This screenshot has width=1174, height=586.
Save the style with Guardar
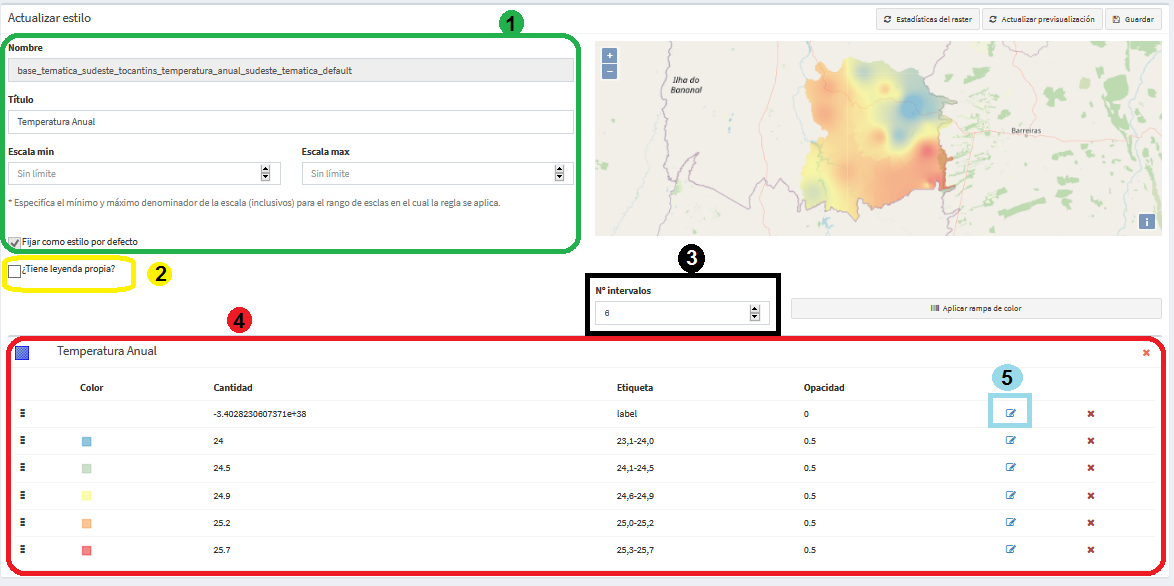coord(1134,19)
